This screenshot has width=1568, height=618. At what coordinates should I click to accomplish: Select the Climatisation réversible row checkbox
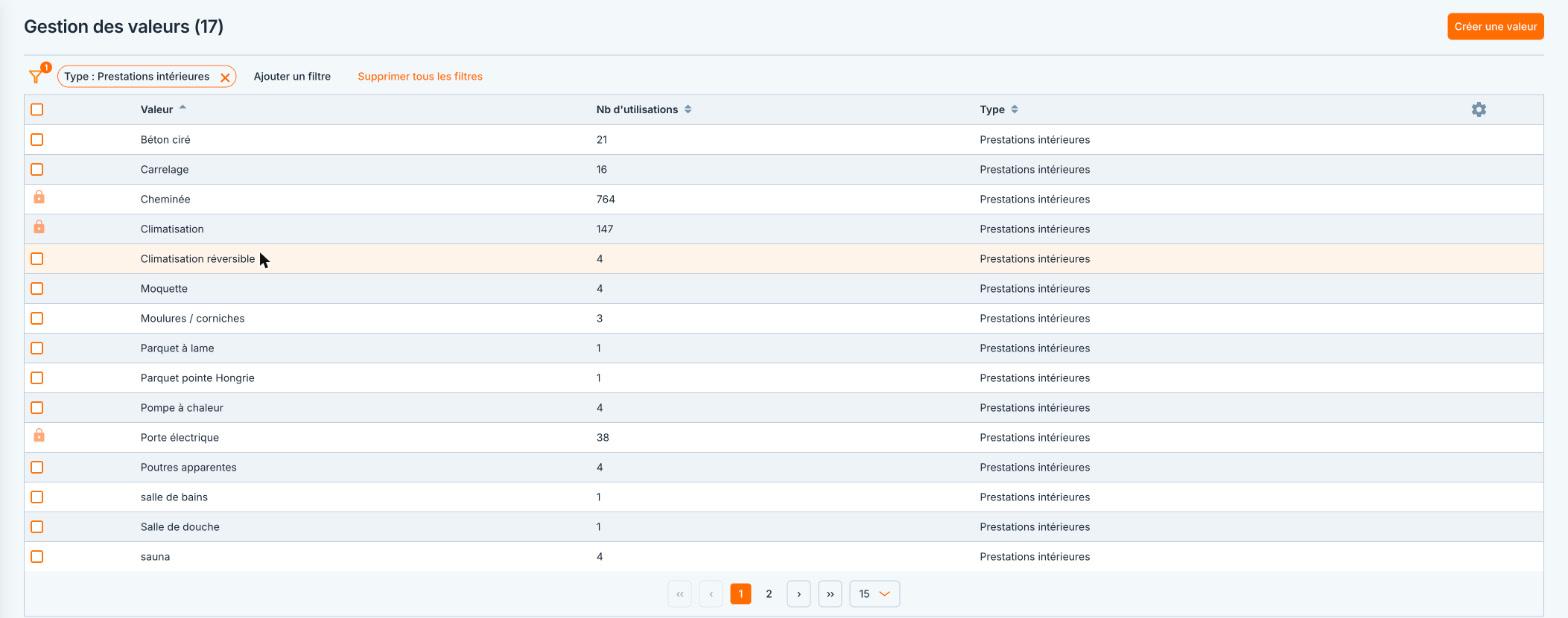(37, 258)
